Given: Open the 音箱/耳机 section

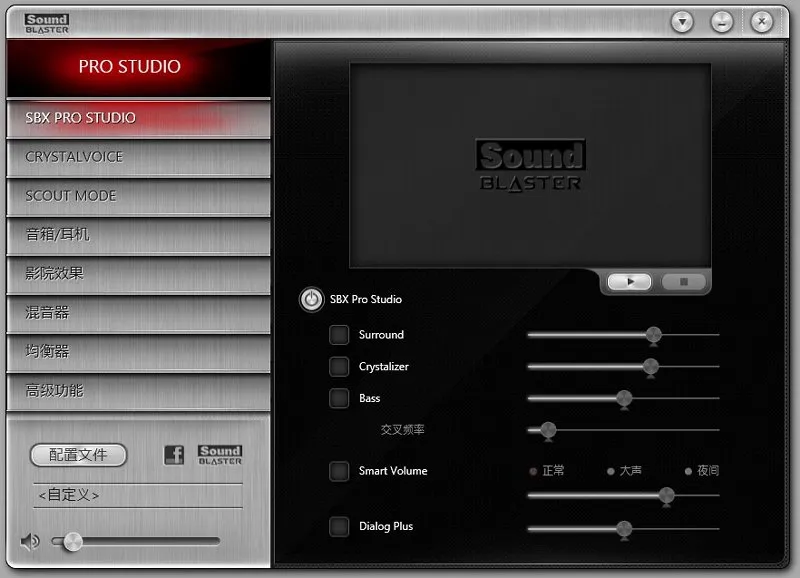Looking at the screenshot, I should (x=138, y=235).
